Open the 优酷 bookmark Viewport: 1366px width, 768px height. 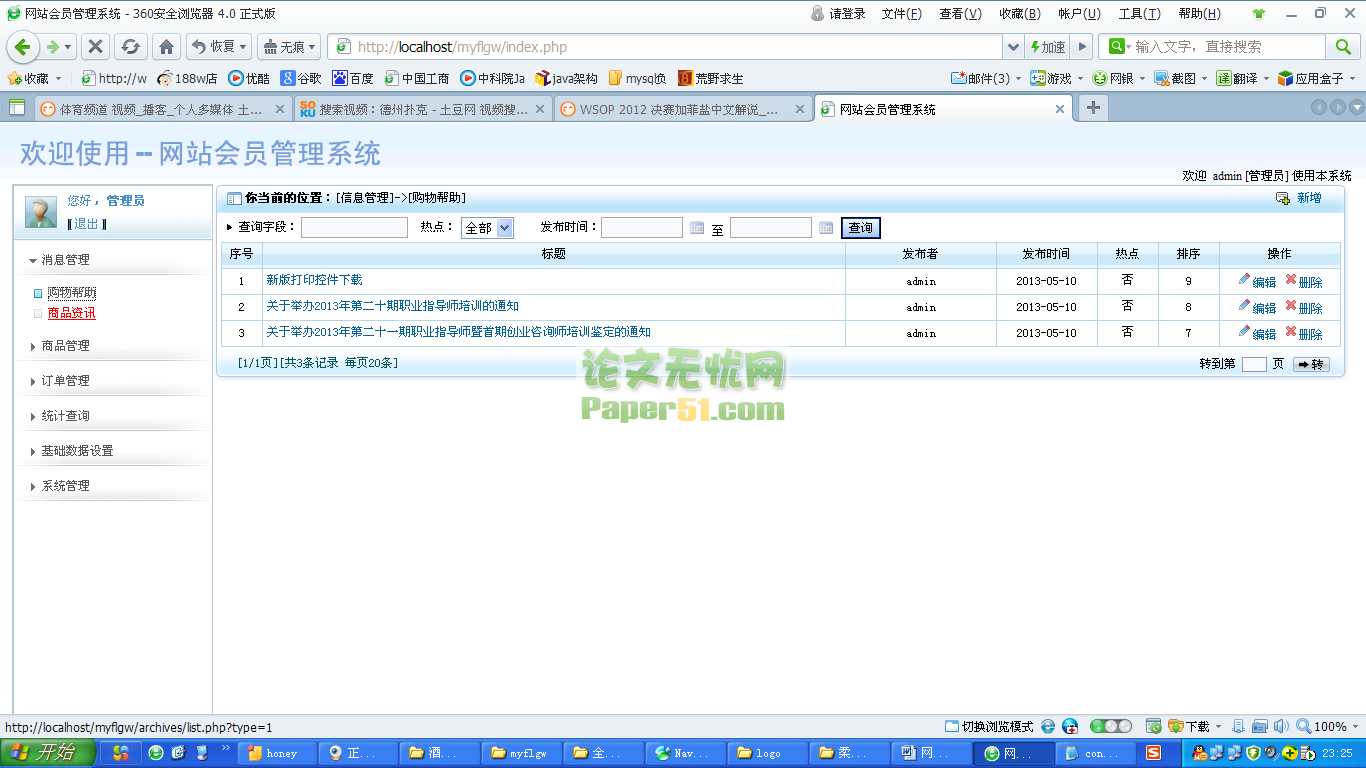249,78
